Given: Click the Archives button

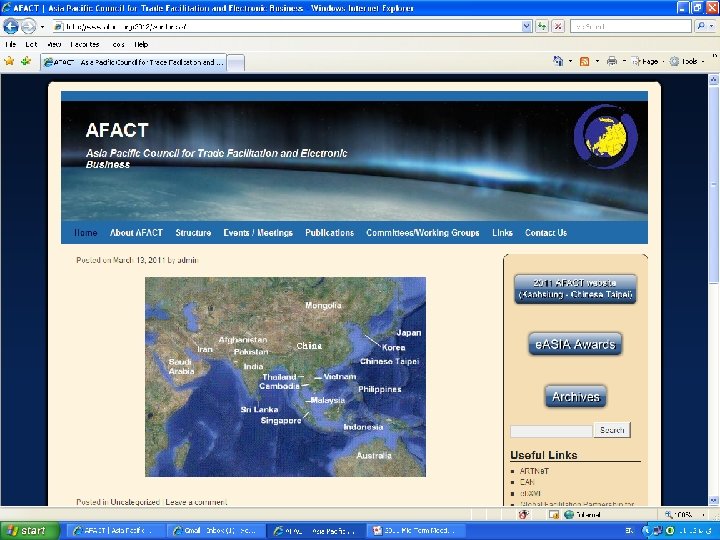Looking at the screenshot, I should pos(576,396).
